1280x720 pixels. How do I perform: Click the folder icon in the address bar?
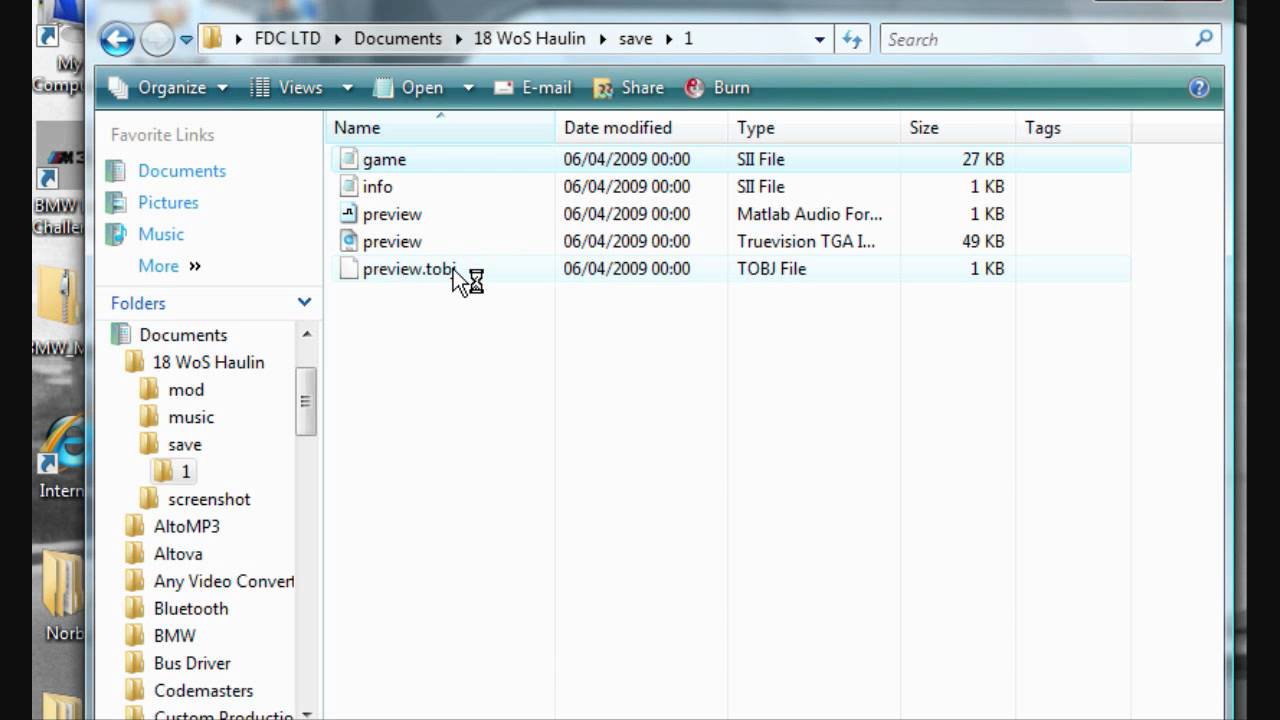click(212, 39)
